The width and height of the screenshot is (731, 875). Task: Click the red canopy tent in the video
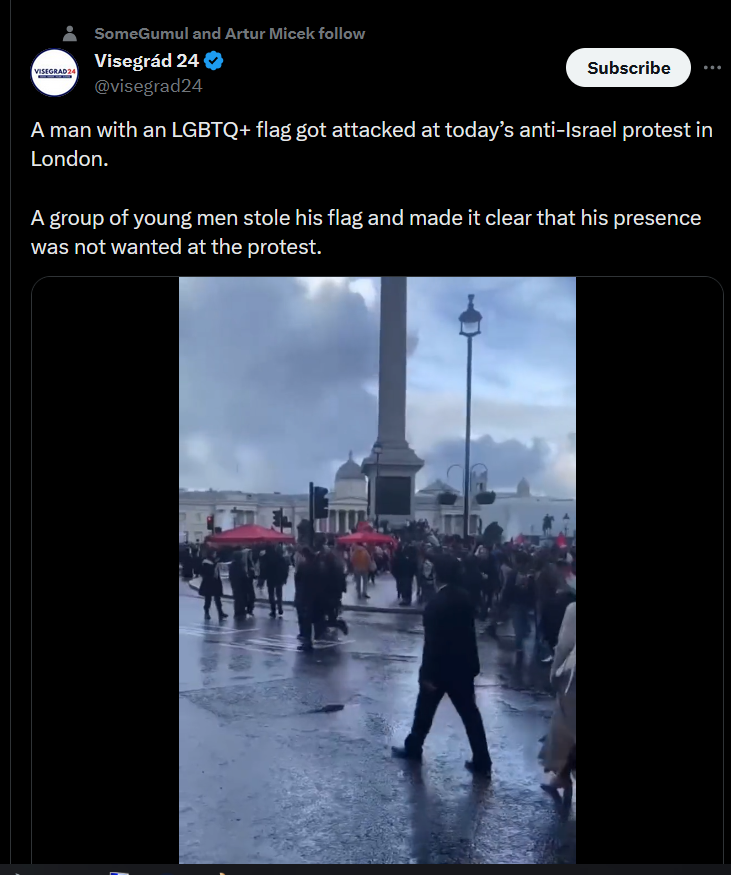(249, 535)
